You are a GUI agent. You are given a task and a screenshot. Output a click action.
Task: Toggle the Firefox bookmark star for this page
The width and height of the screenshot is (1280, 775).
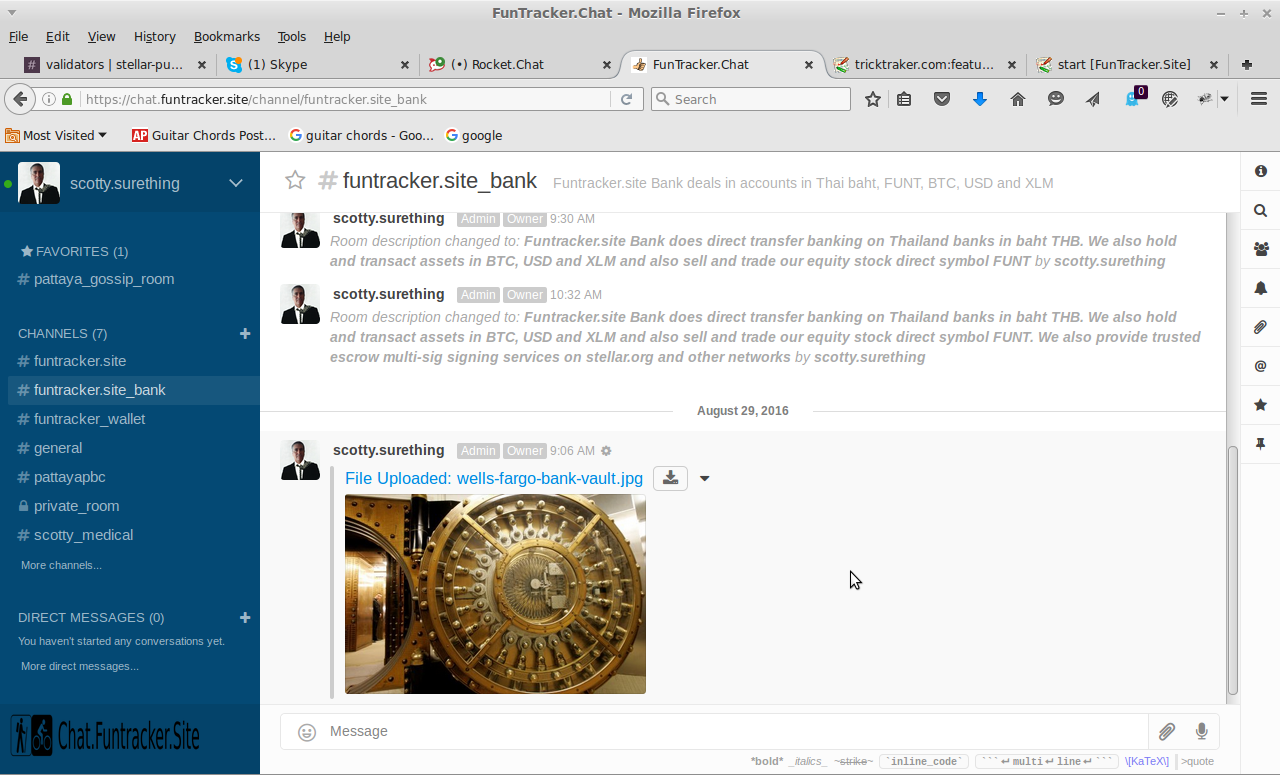[x=873, y=99]
